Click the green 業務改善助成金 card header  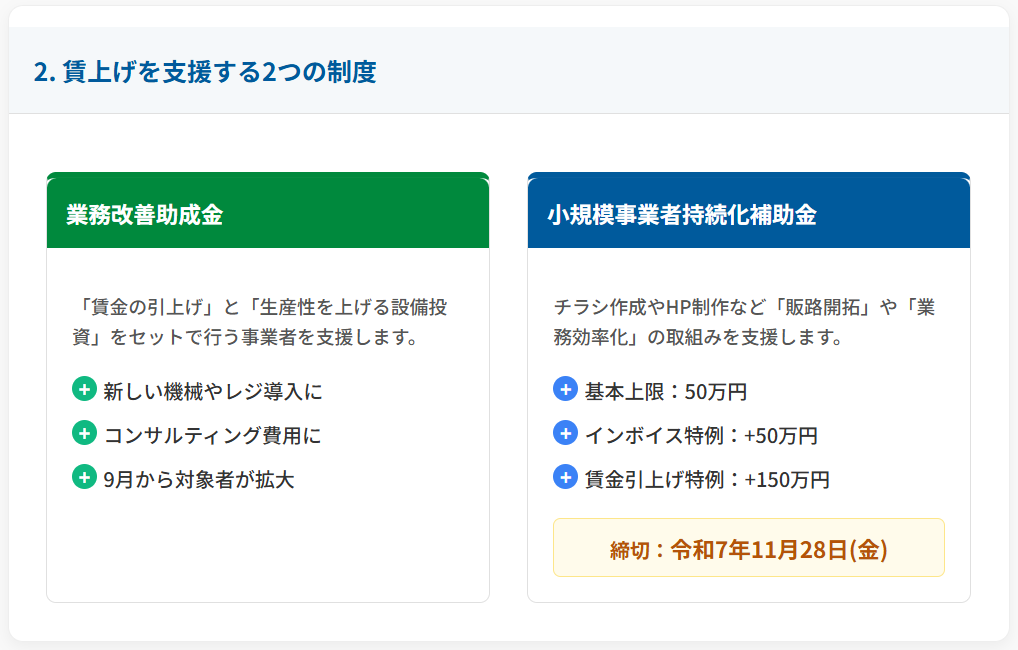pos(267,214)
